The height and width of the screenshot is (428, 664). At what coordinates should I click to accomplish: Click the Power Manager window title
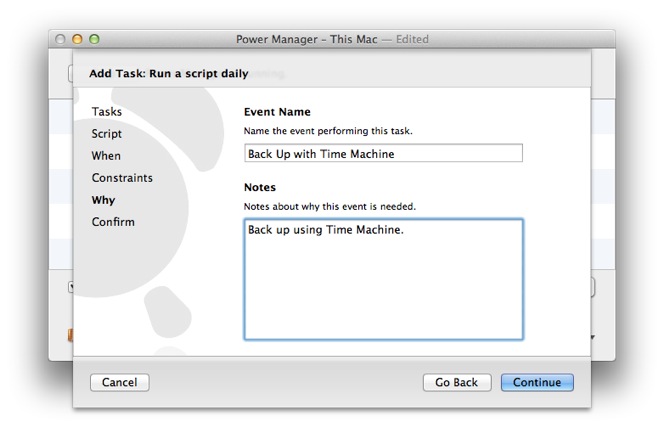307,39
